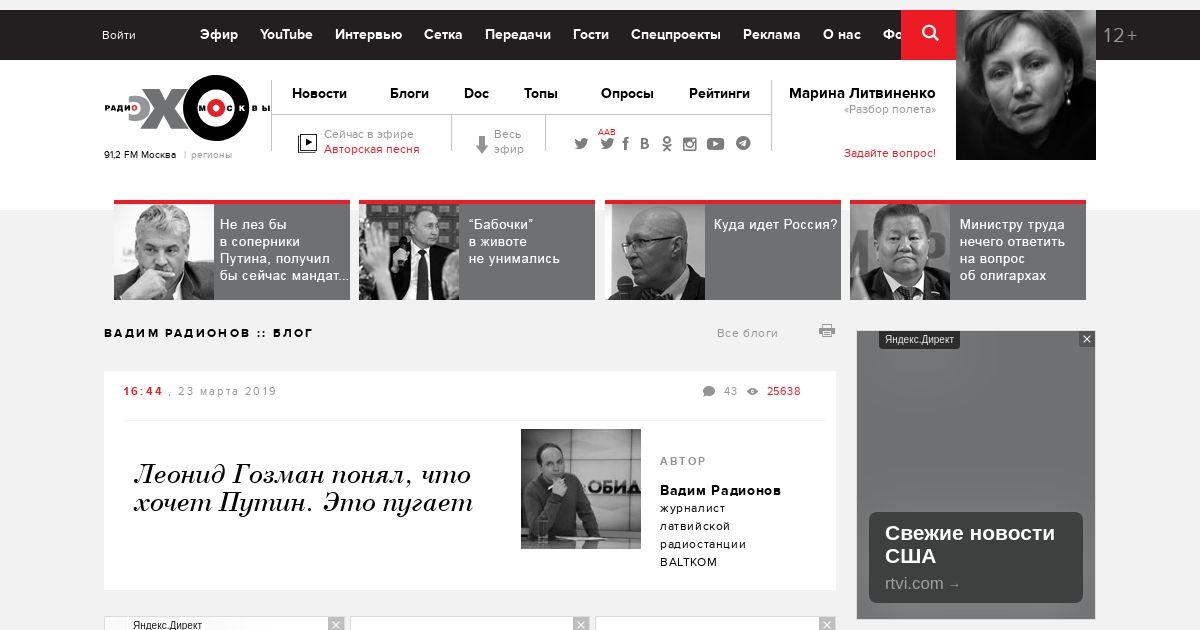Open the Telegram icon

pyautogui.click(x=743, y=143)
